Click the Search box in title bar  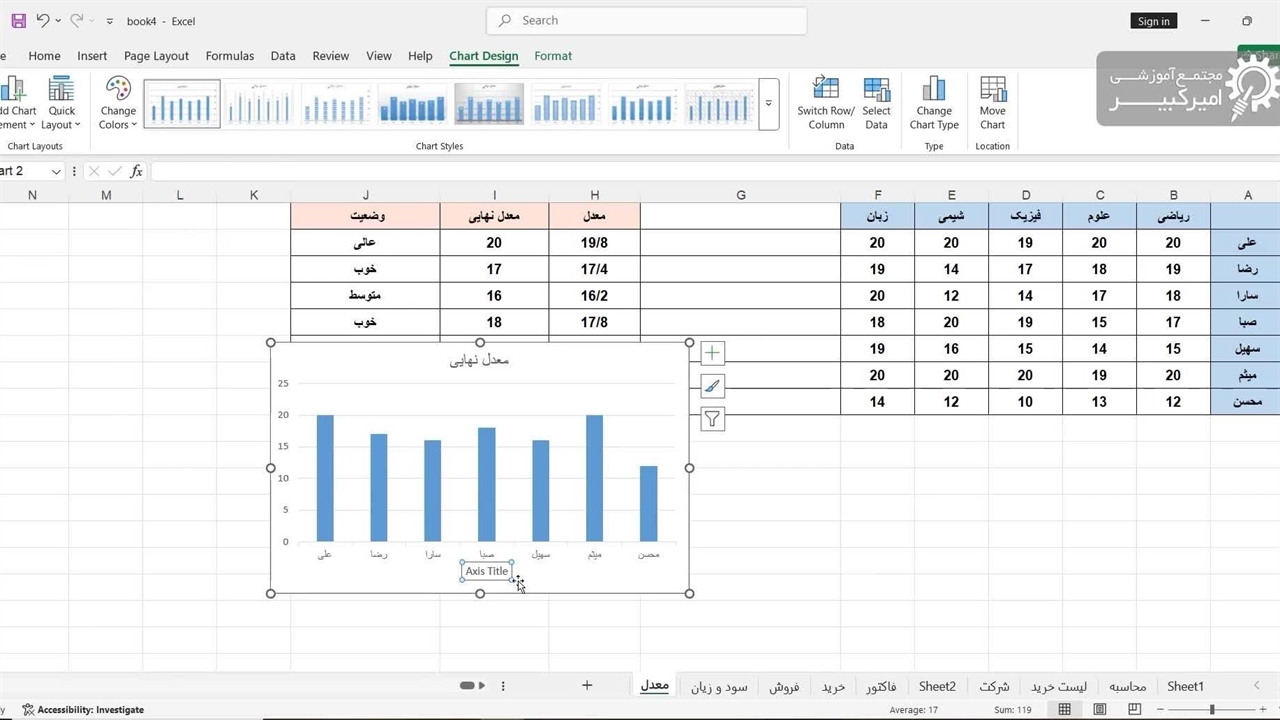(x=646, y=20)
